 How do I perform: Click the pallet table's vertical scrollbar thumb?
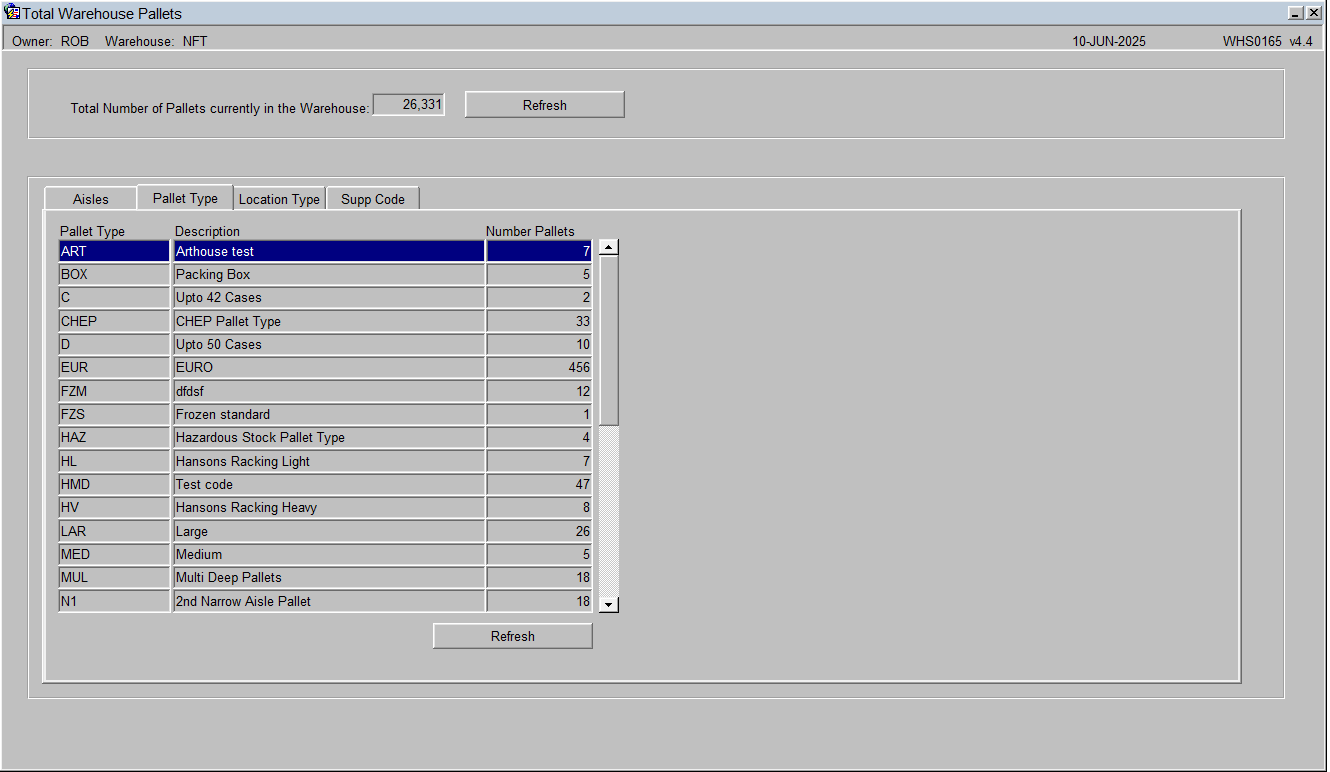pyautogui.click(x=609, y=341)
